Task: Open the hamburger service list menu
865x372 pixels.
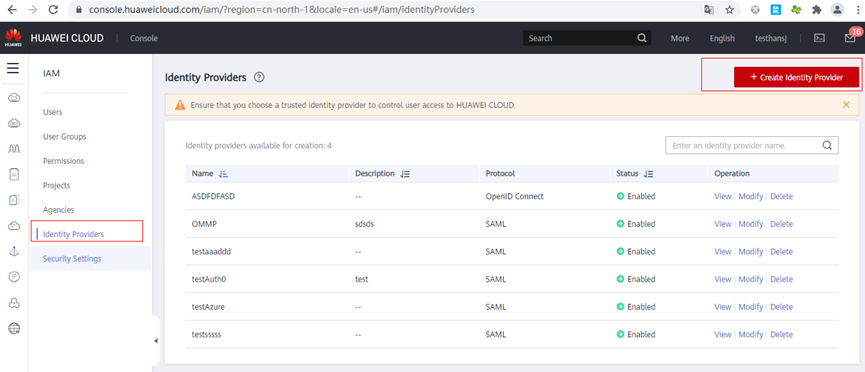Action: (13, 68)
